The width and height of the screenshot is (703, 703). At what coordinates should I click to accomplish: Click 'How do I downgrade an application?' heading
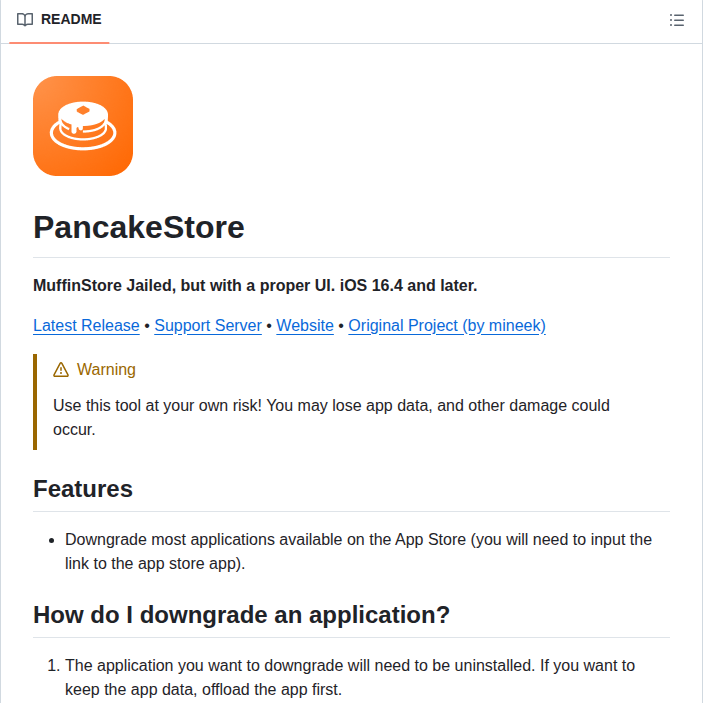click(x=241, y=615)
